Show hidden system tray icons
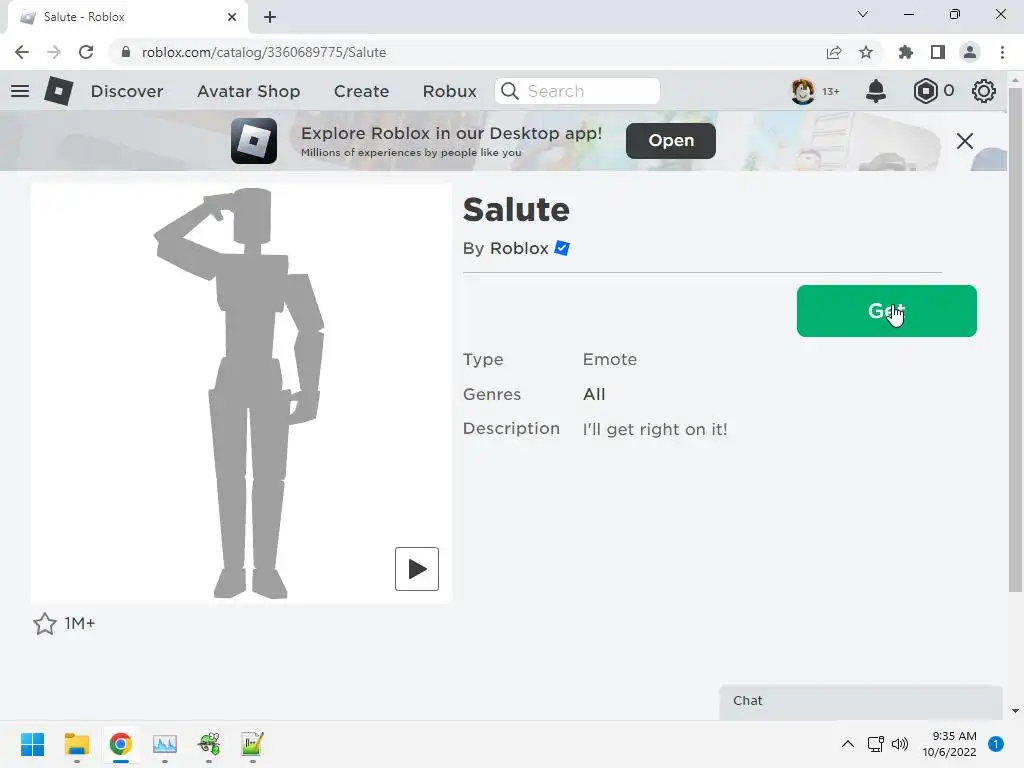The height and width of the screenshot is (768, 1024). (x=848, y=744)
